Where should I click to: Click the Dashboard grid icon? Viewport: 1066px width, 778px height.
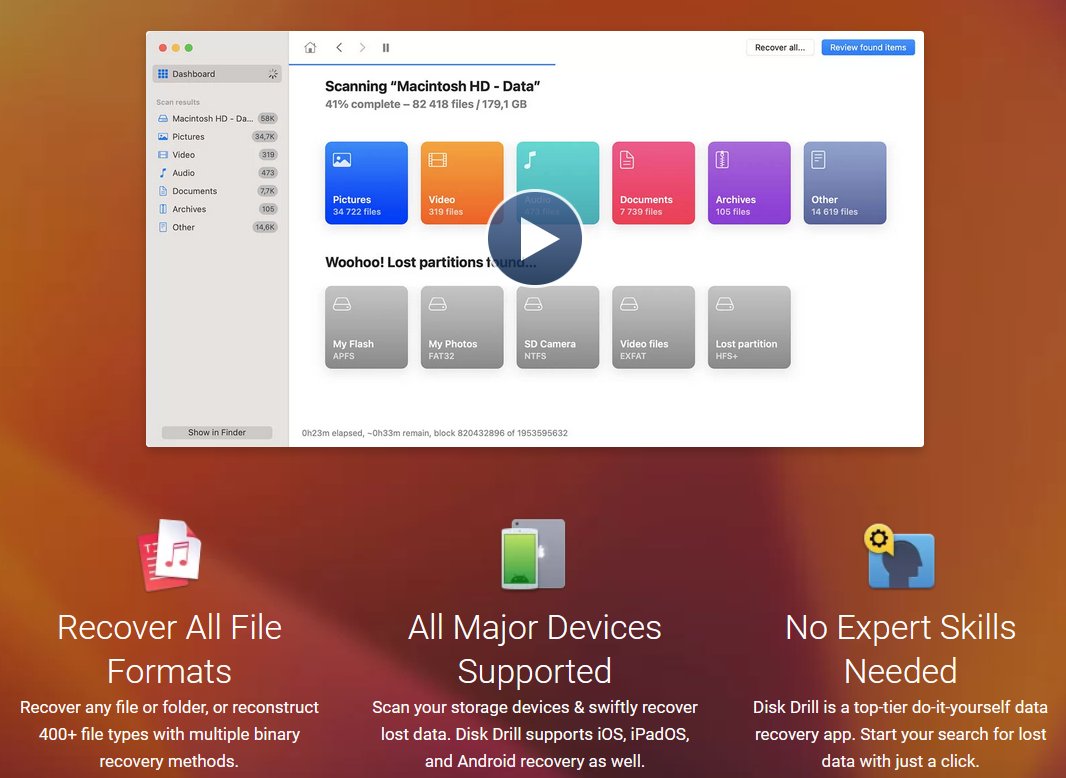point(163,73)
